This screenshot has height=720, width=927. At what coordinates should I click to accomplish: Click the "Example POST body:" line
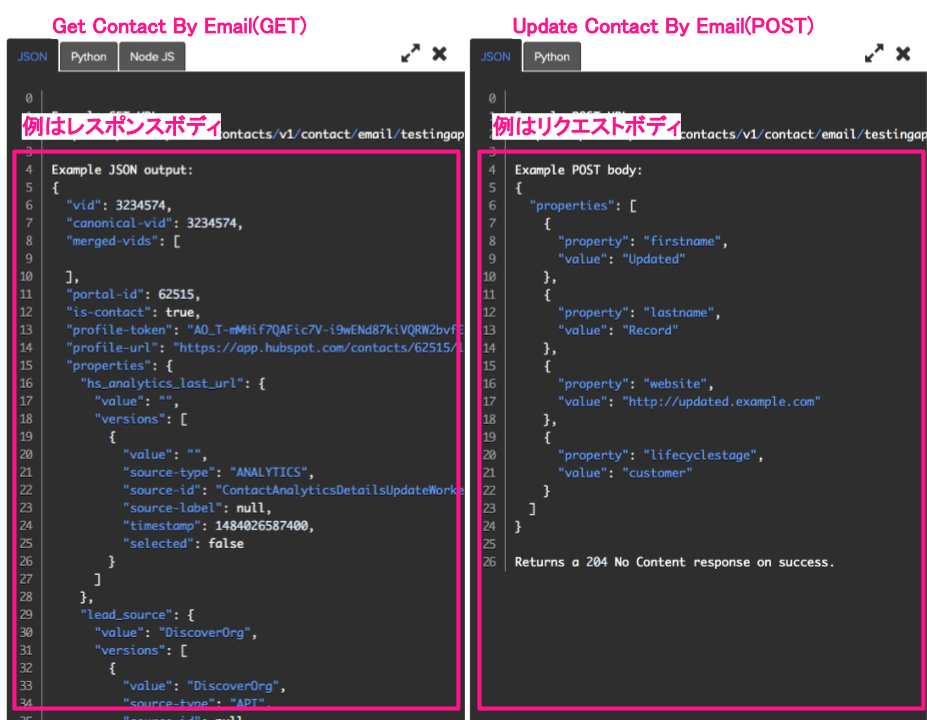pyautogui.click(x=578, y=170)
